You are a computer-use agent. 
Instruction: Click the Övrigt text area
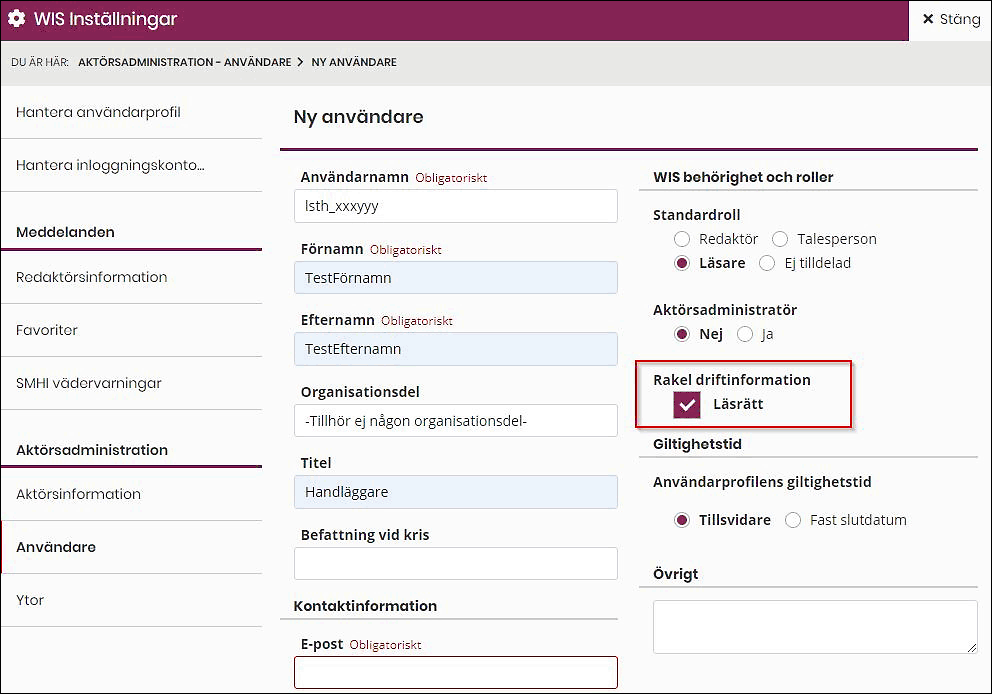pos(814,627)
